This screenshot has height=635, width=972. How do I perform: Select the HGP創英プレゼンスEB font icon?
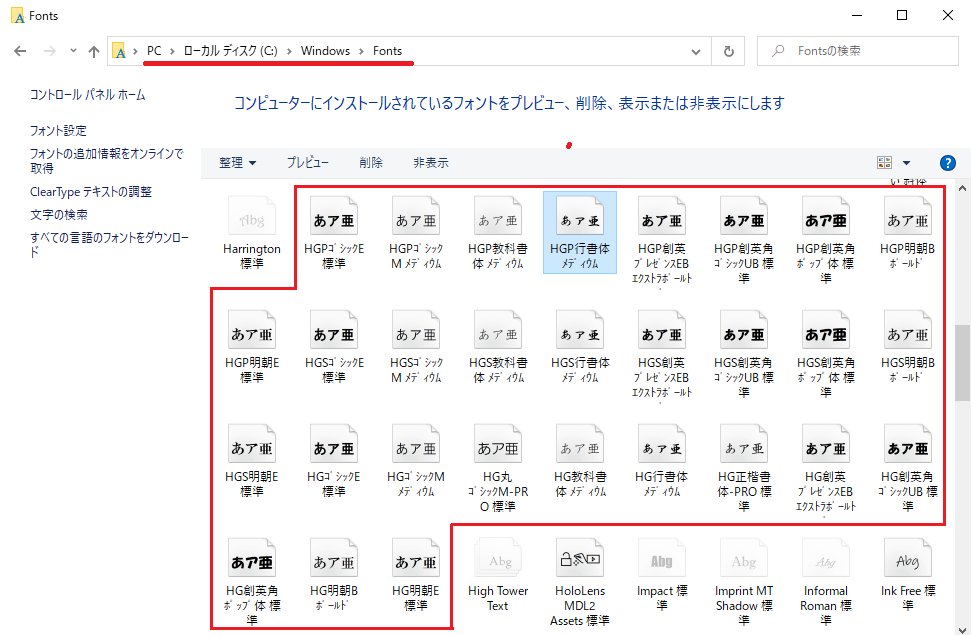(662, 216)
